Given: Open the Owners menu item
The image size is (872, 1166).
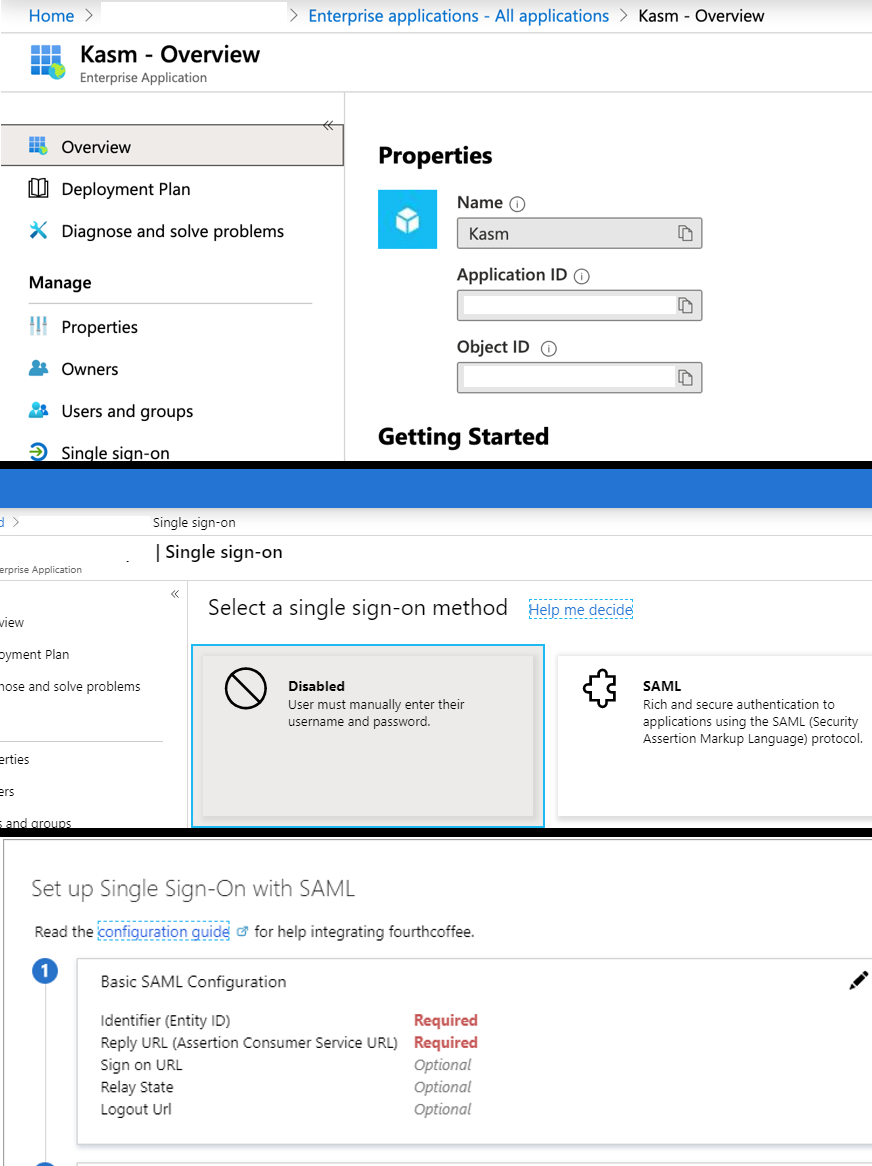Looking at the screenshot, I should click(x=89, y=369).
